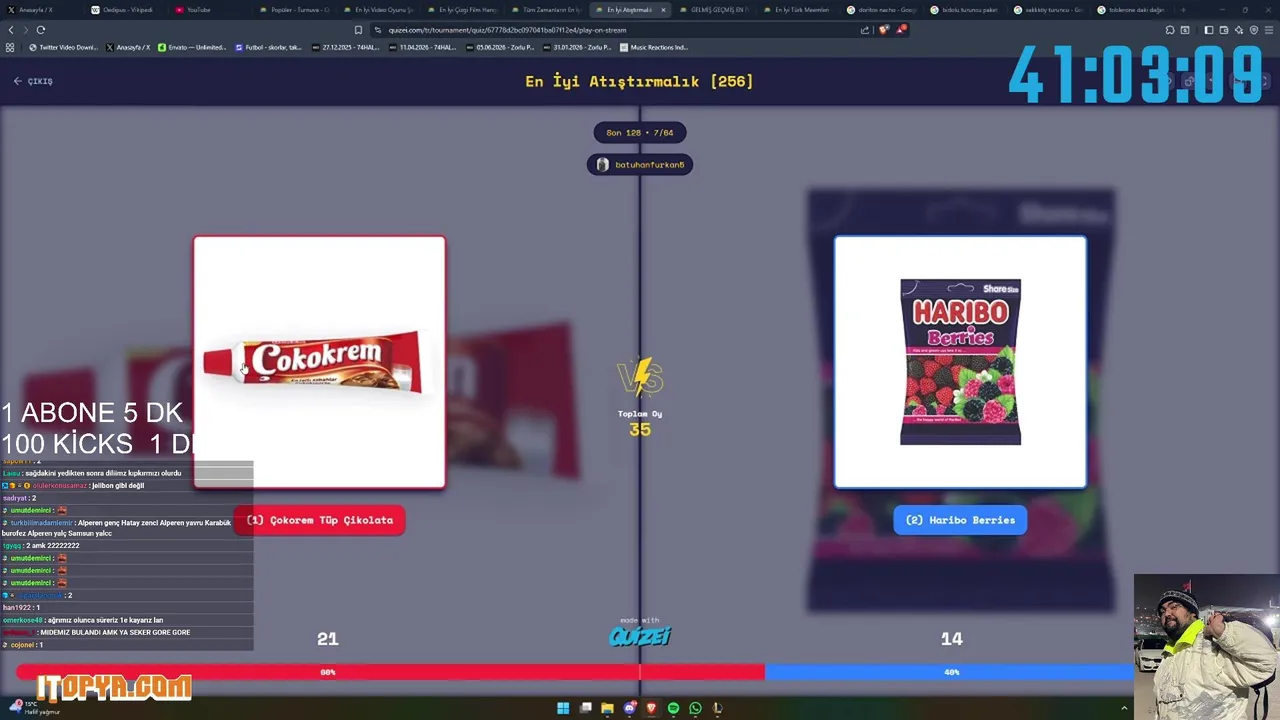Open the 27.12.2025 - 74HAL bookmark
Screen dimensions: 1280x720
coord(345,47)
